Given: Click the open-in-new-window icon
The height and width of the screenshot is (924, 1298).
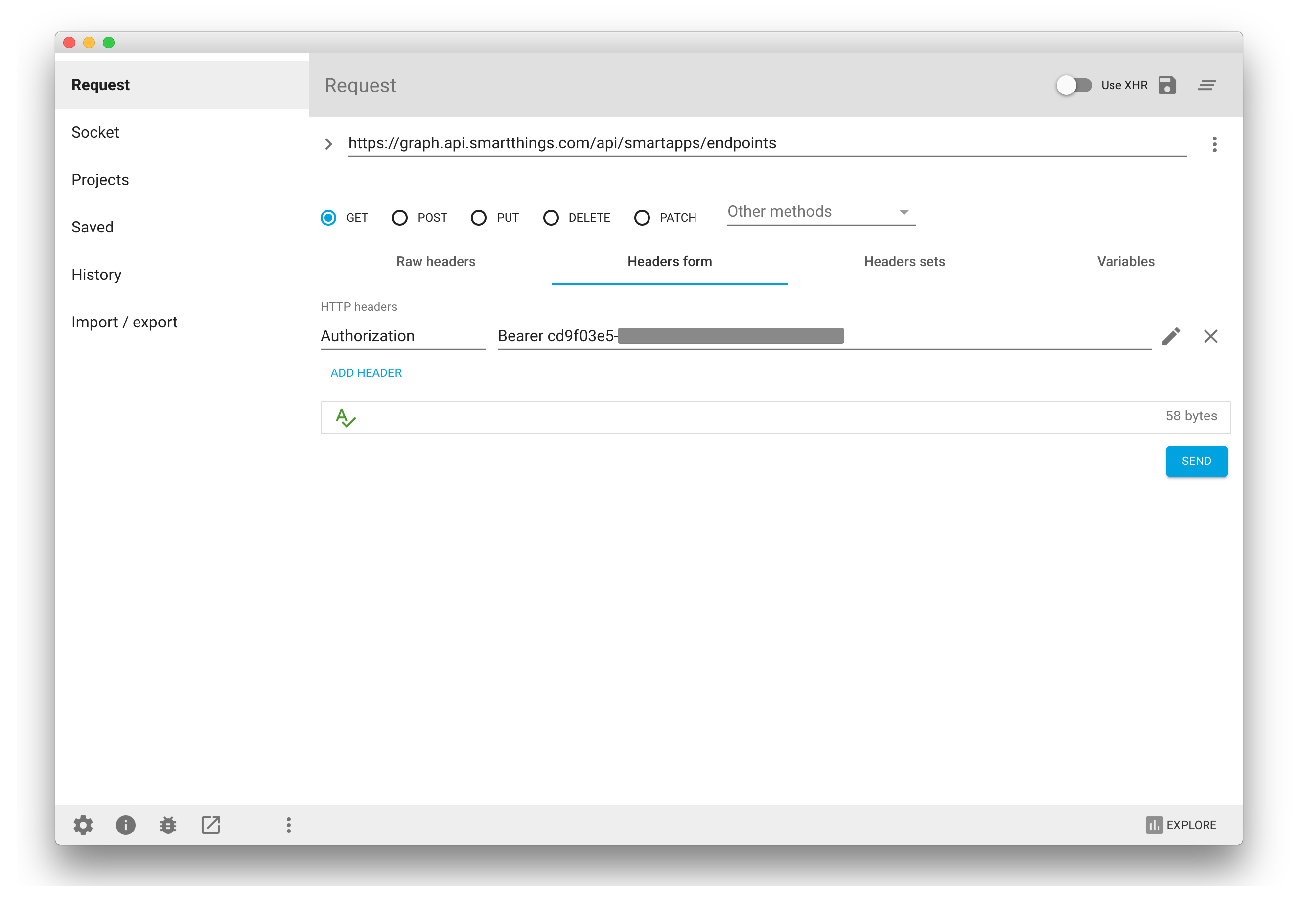Looking at the screenshot, I should 211,825.
